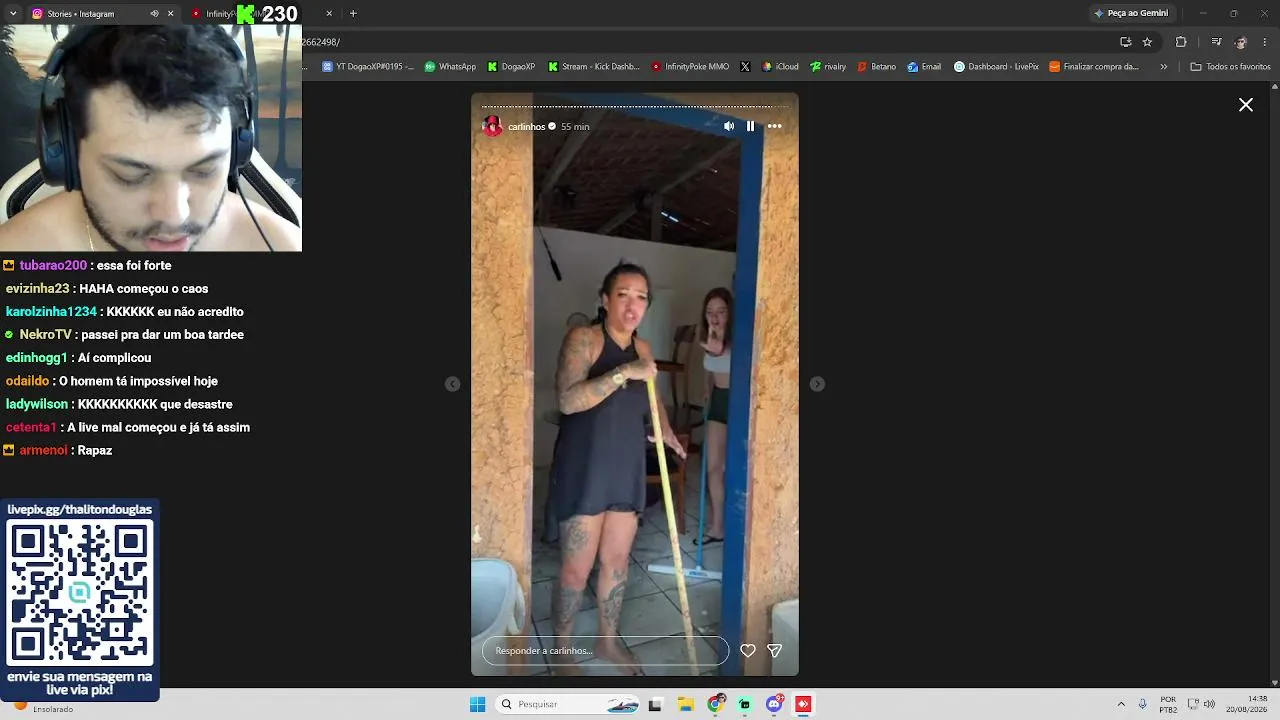This screenshot has height=720, width=1280.
Task: Click the taskbar 'Pesquisar' search box
Action: pyautogui.click(x=568, y=704)
